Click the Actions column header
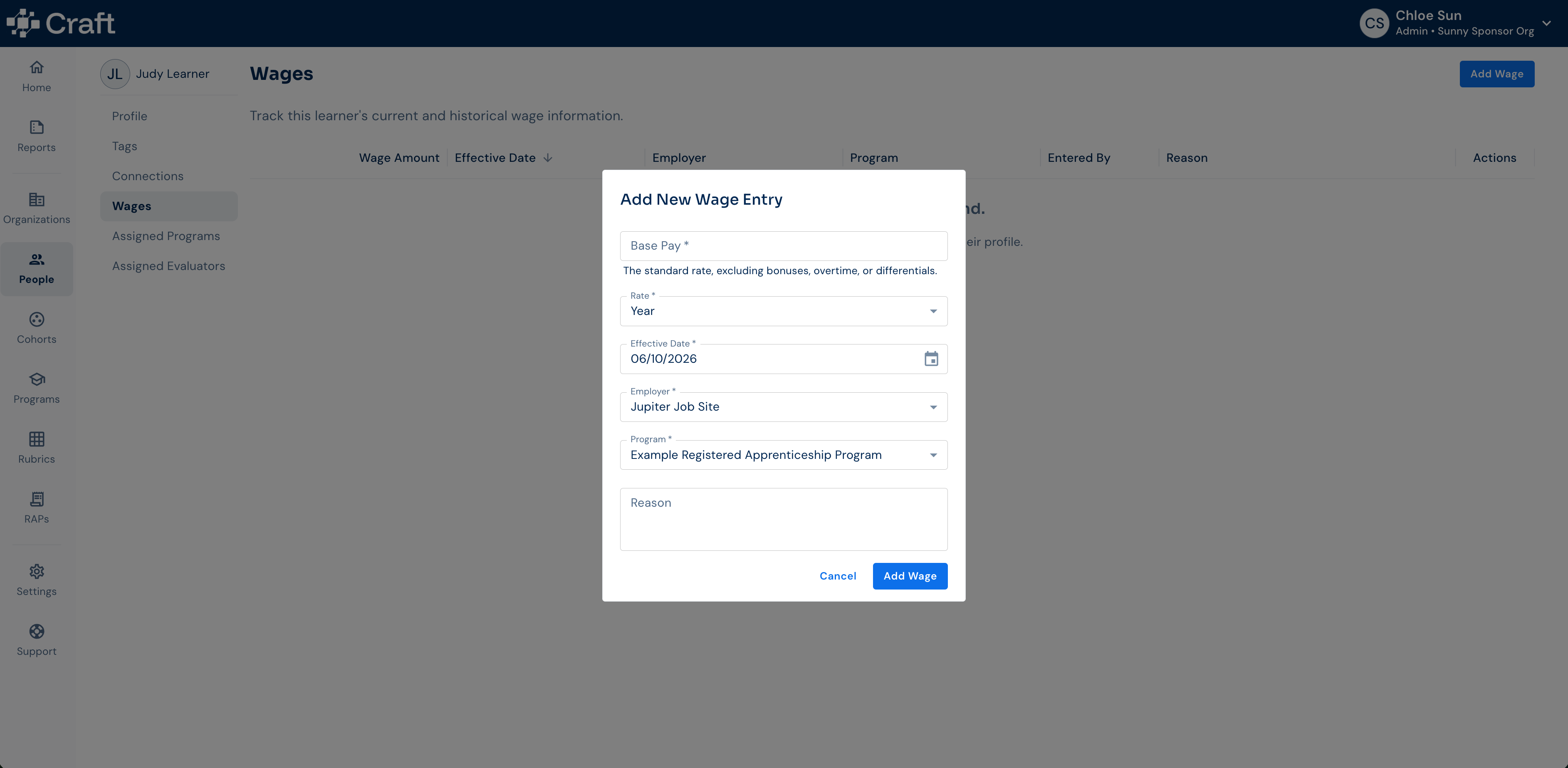Screen dimensions: 1568x768 (x=1494, y=158)
